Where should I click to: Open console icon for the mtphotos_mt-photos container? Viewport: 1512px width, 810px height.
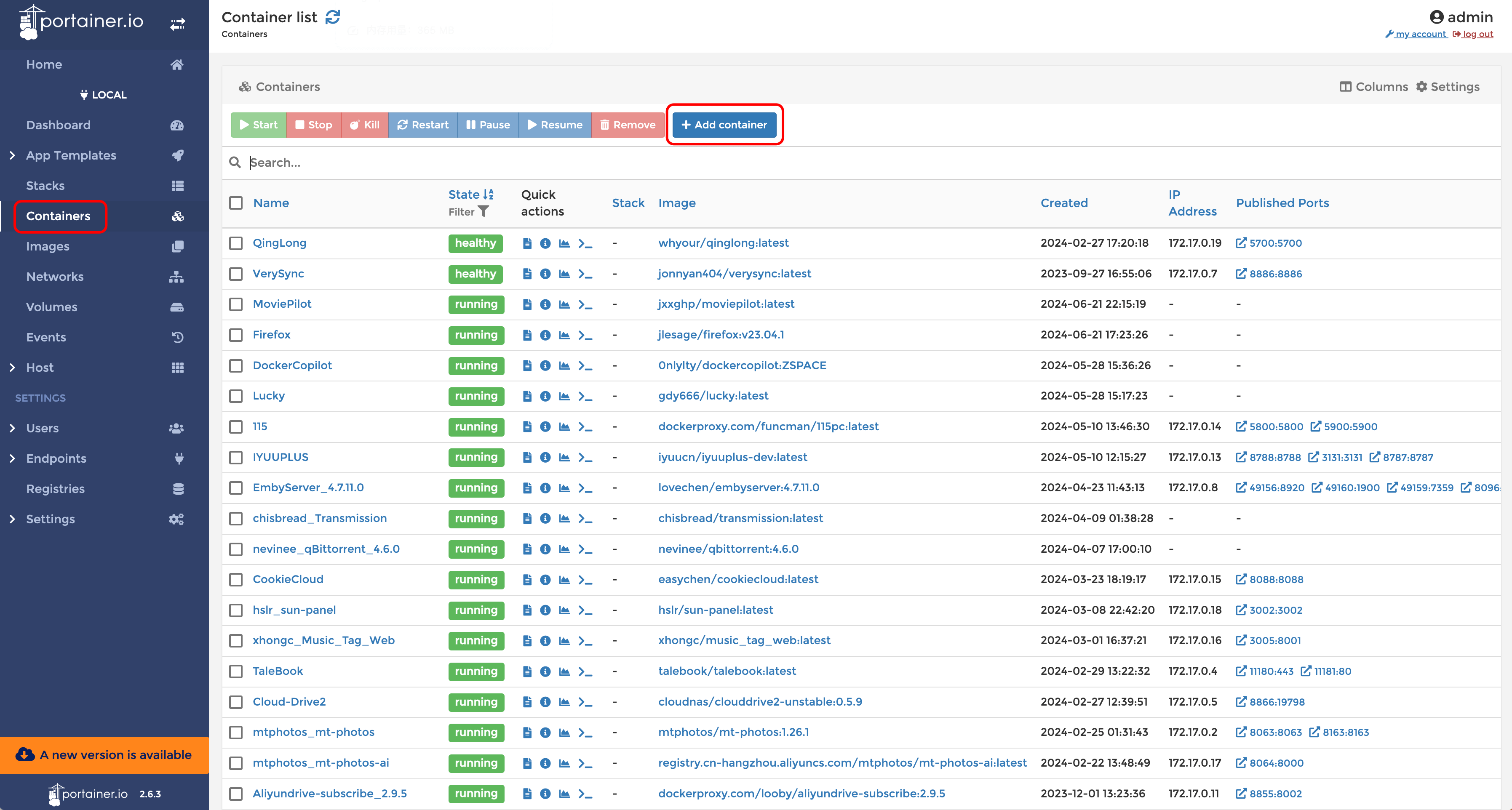click(585, 733)
